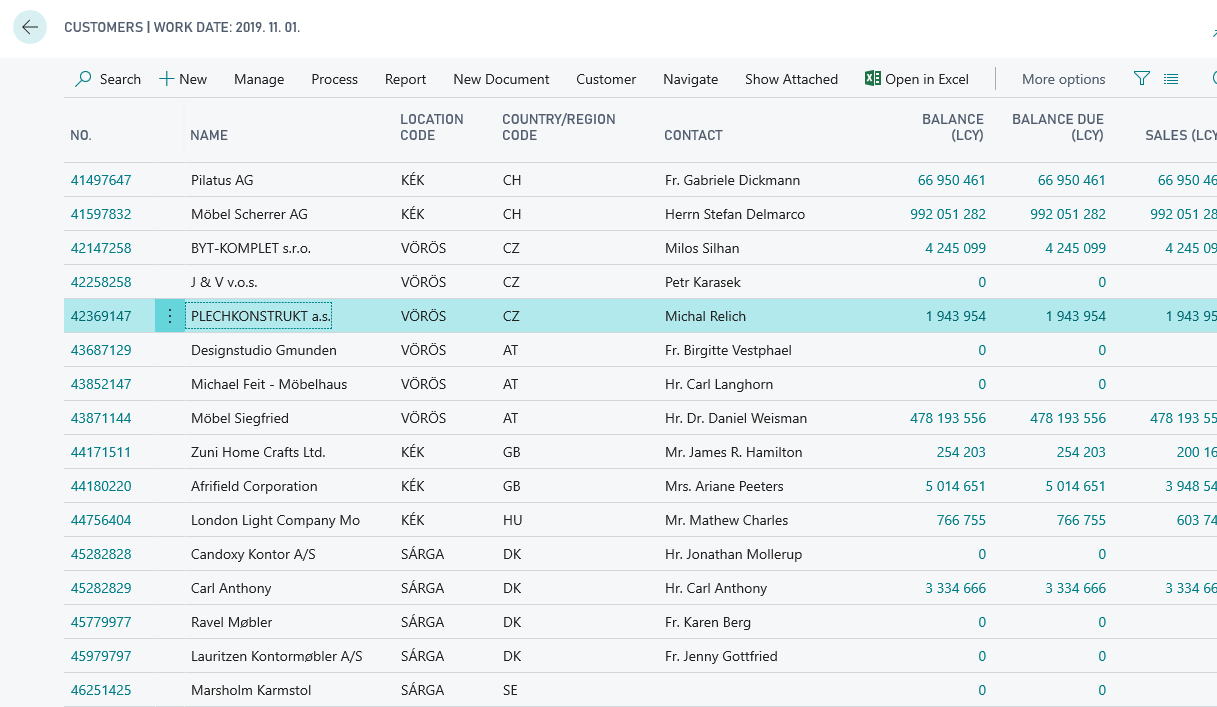Open customer number 41497647
1217x707 pixels.
pos(101,180)
